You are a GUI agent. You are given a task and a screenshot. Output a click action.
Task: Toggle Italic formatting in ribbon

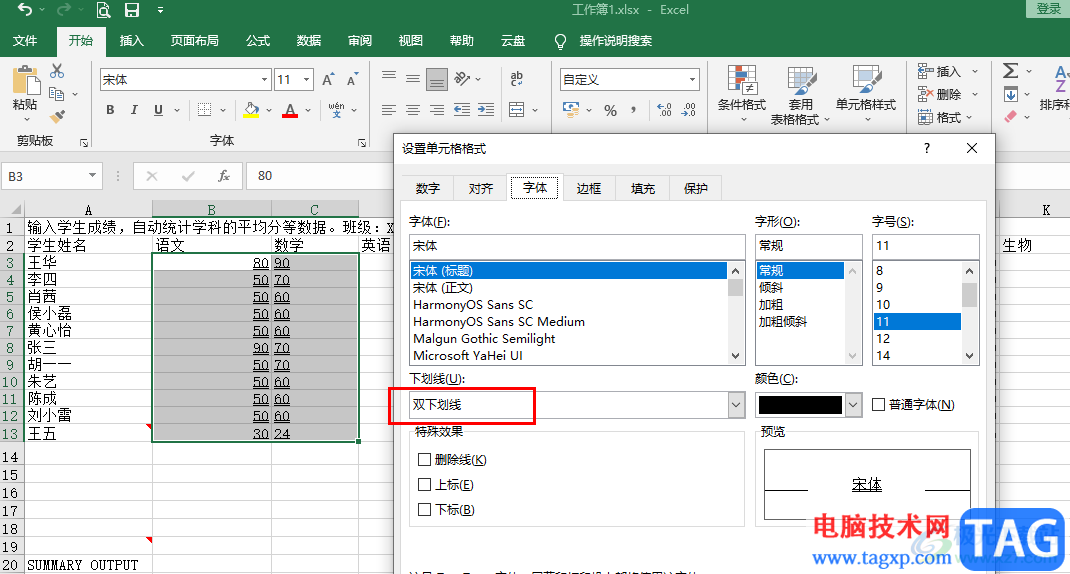pyautogui.click(x=134, y=110)
